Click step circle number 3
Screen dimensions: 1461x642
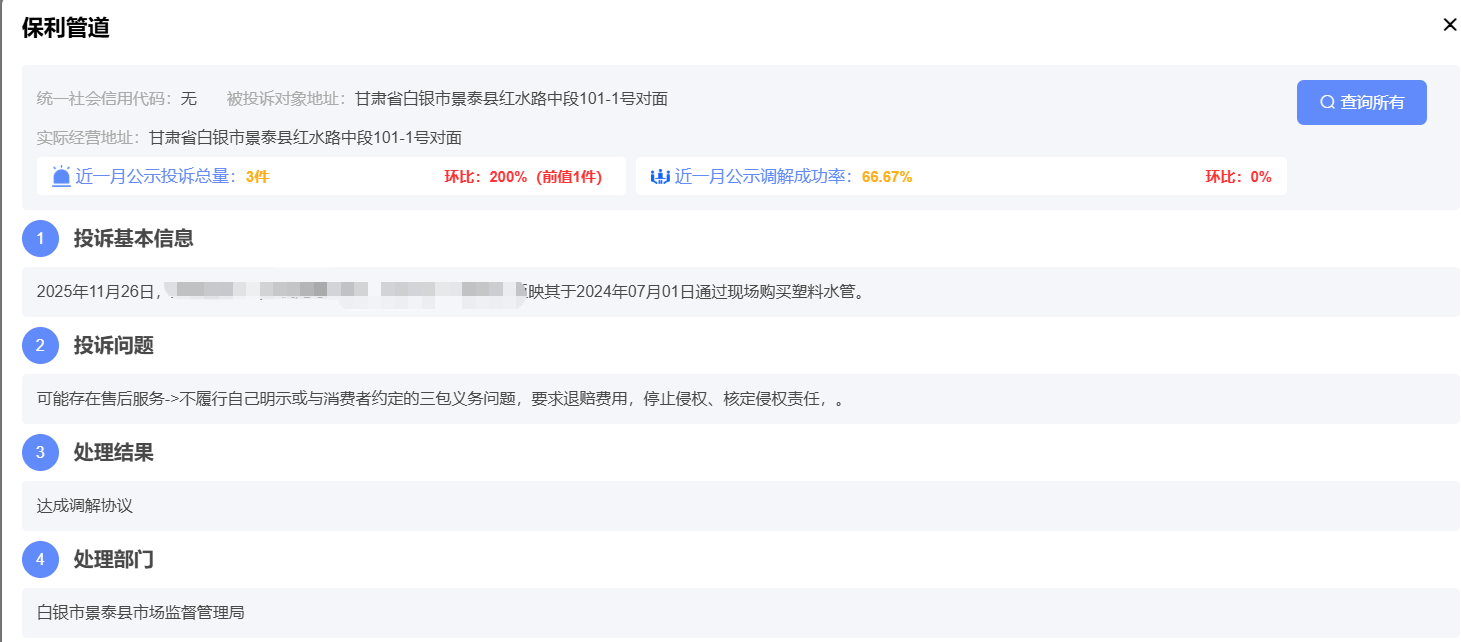coord(40,452)
